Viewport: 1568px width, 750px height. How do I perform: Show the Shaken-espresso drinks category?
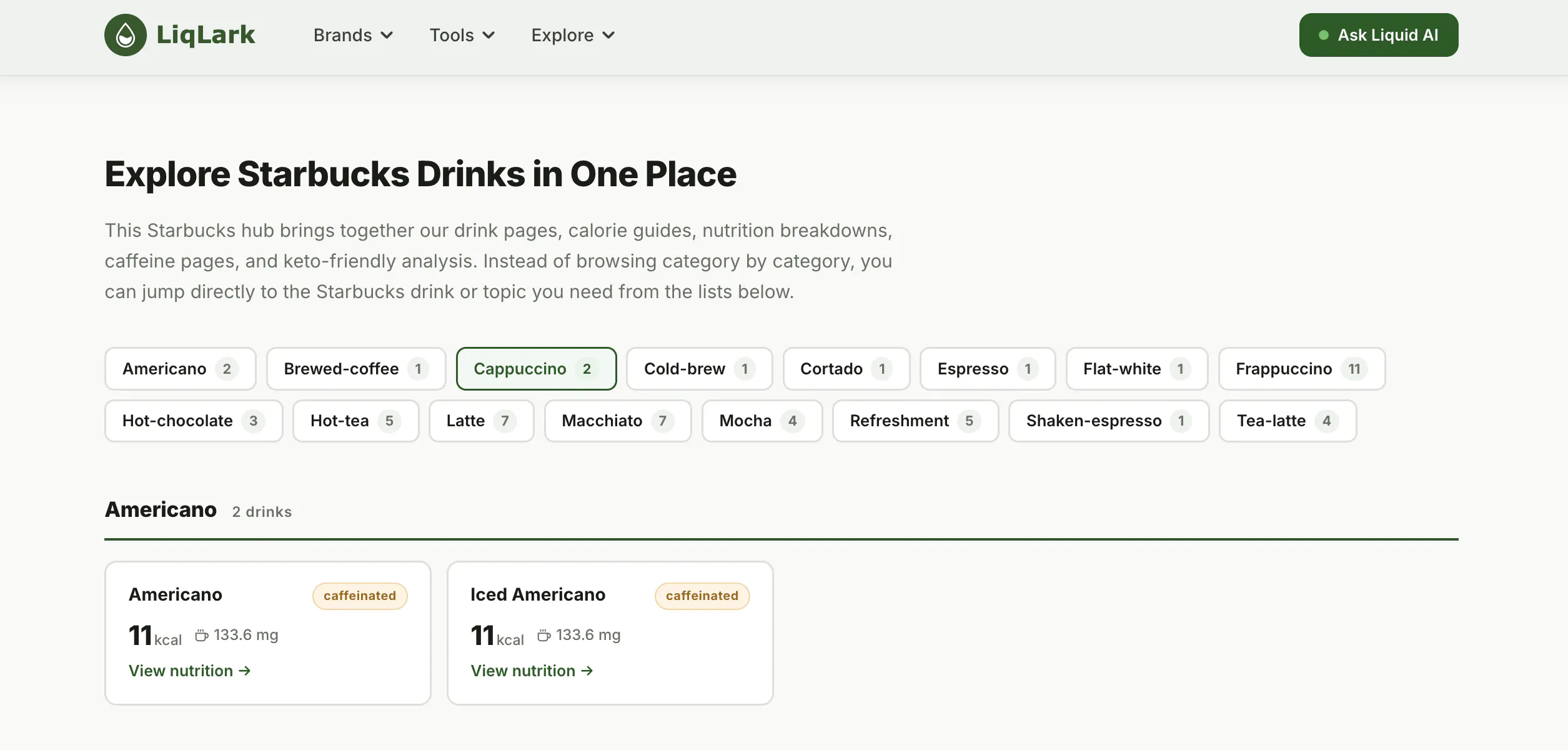tap(1109, 421)
